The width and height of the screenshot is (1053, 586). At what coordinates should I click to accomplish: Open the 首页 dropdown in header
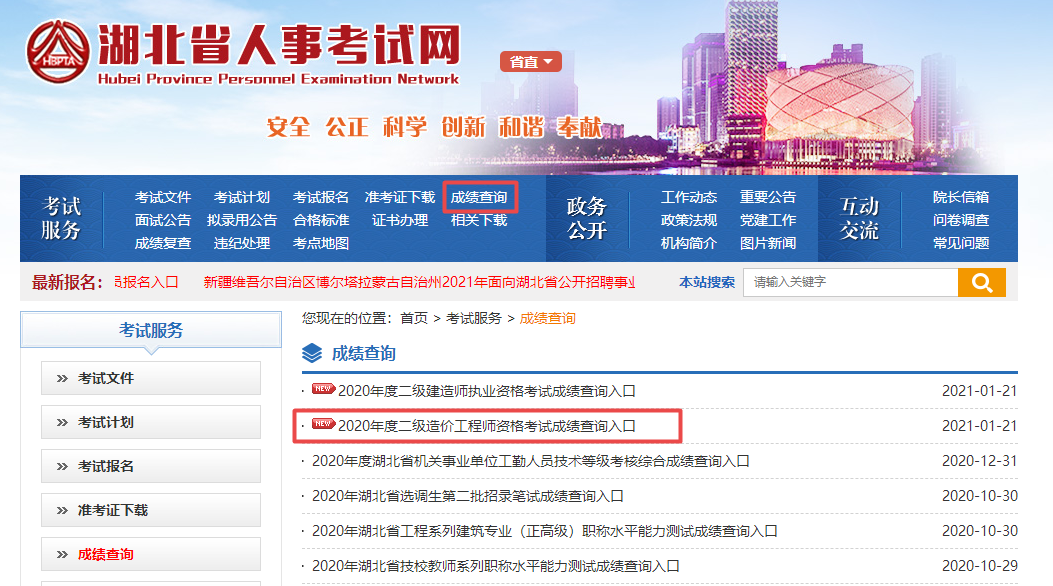point(530,62)
